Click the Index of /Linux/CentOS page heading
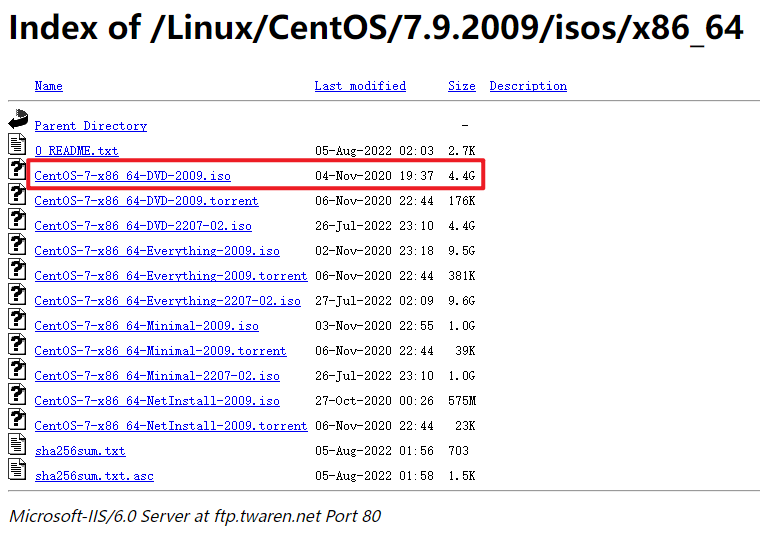The width and height of the screenshot is (760, 543). coord(376,28)
